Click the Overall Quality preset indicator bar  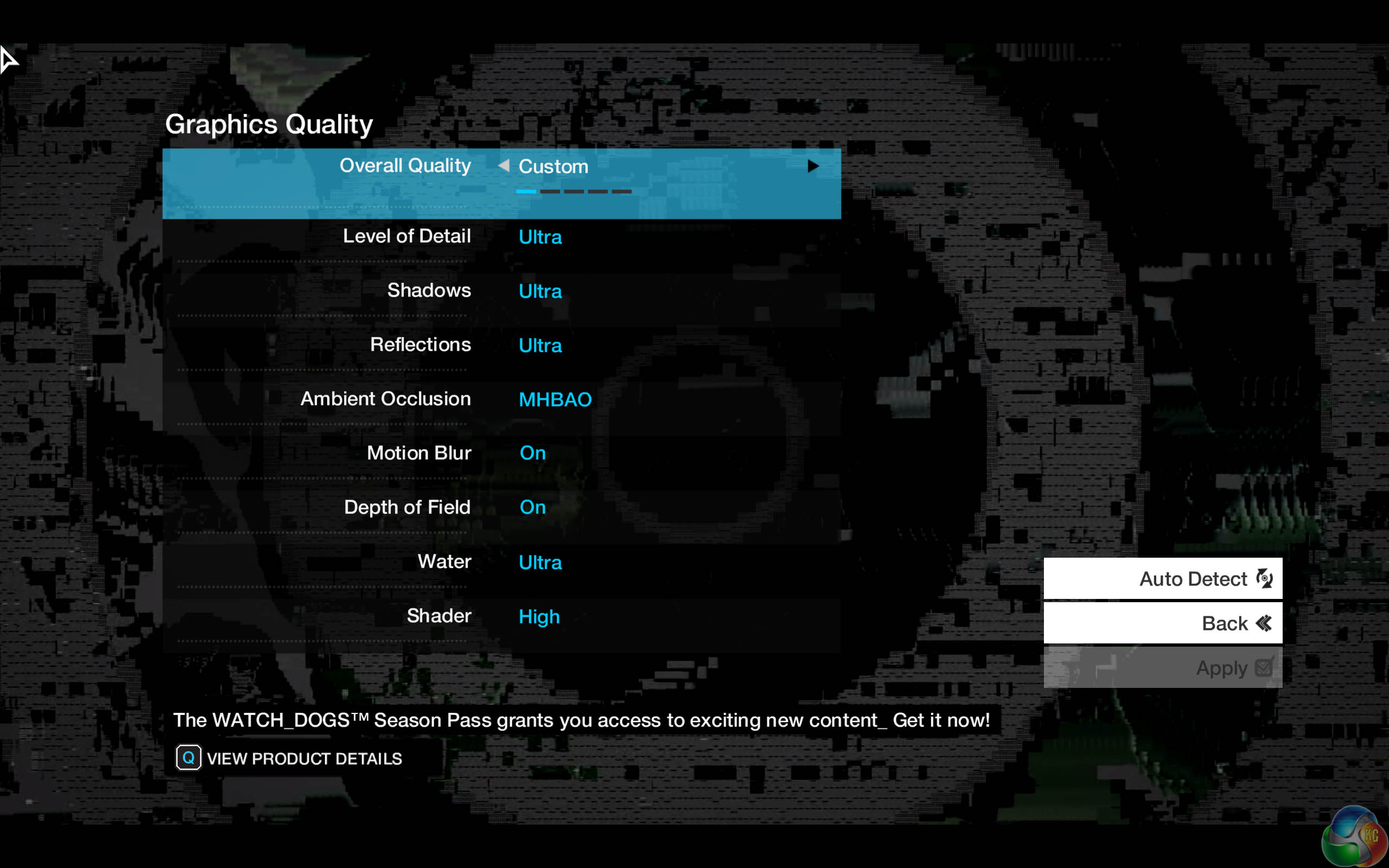point(574,192)
